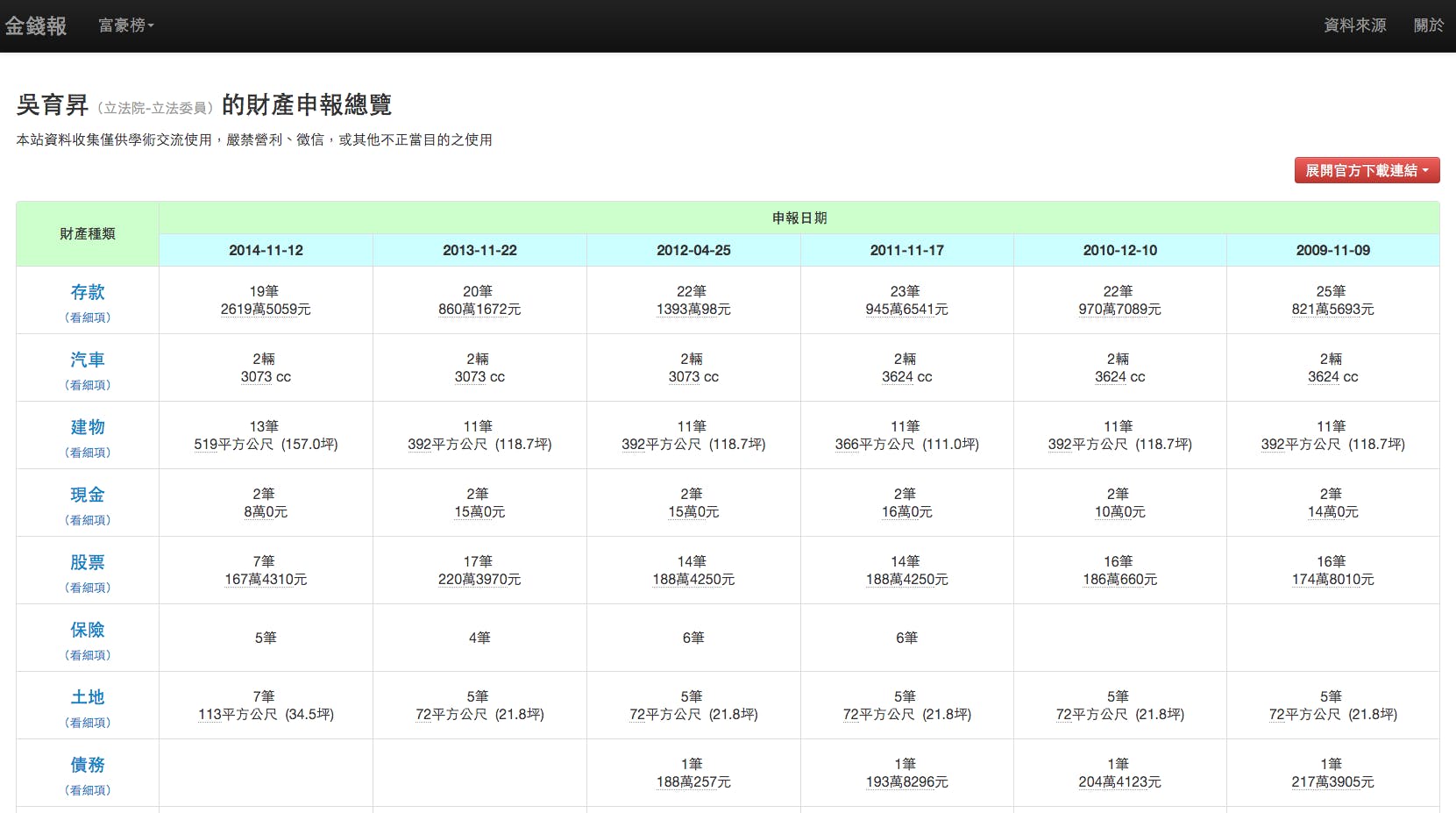Click the 2009-11-09 date header
Screen dimensions: 1456x813
[x=1333, y=250]
